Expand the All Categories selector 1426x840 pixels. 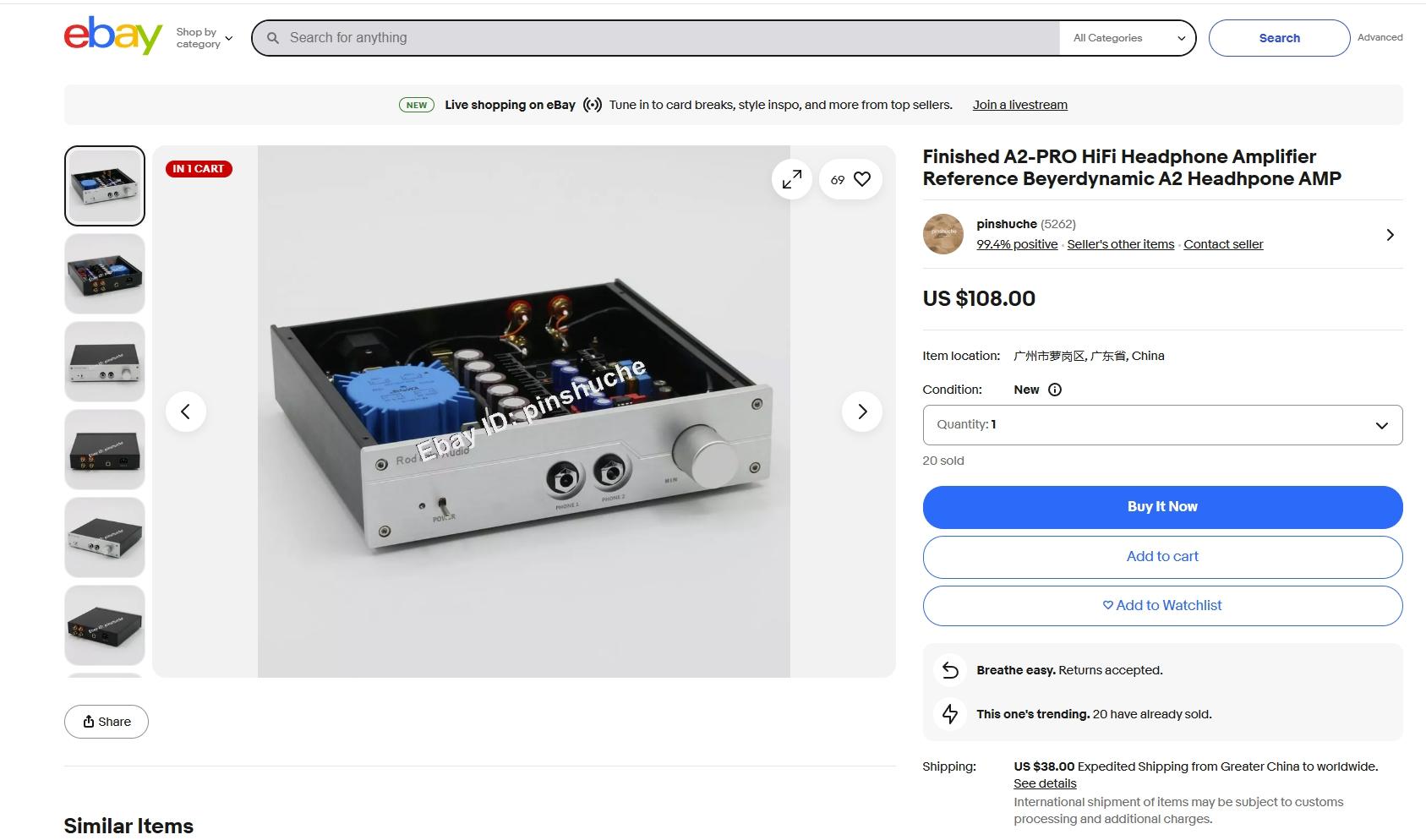[1128, 38]
